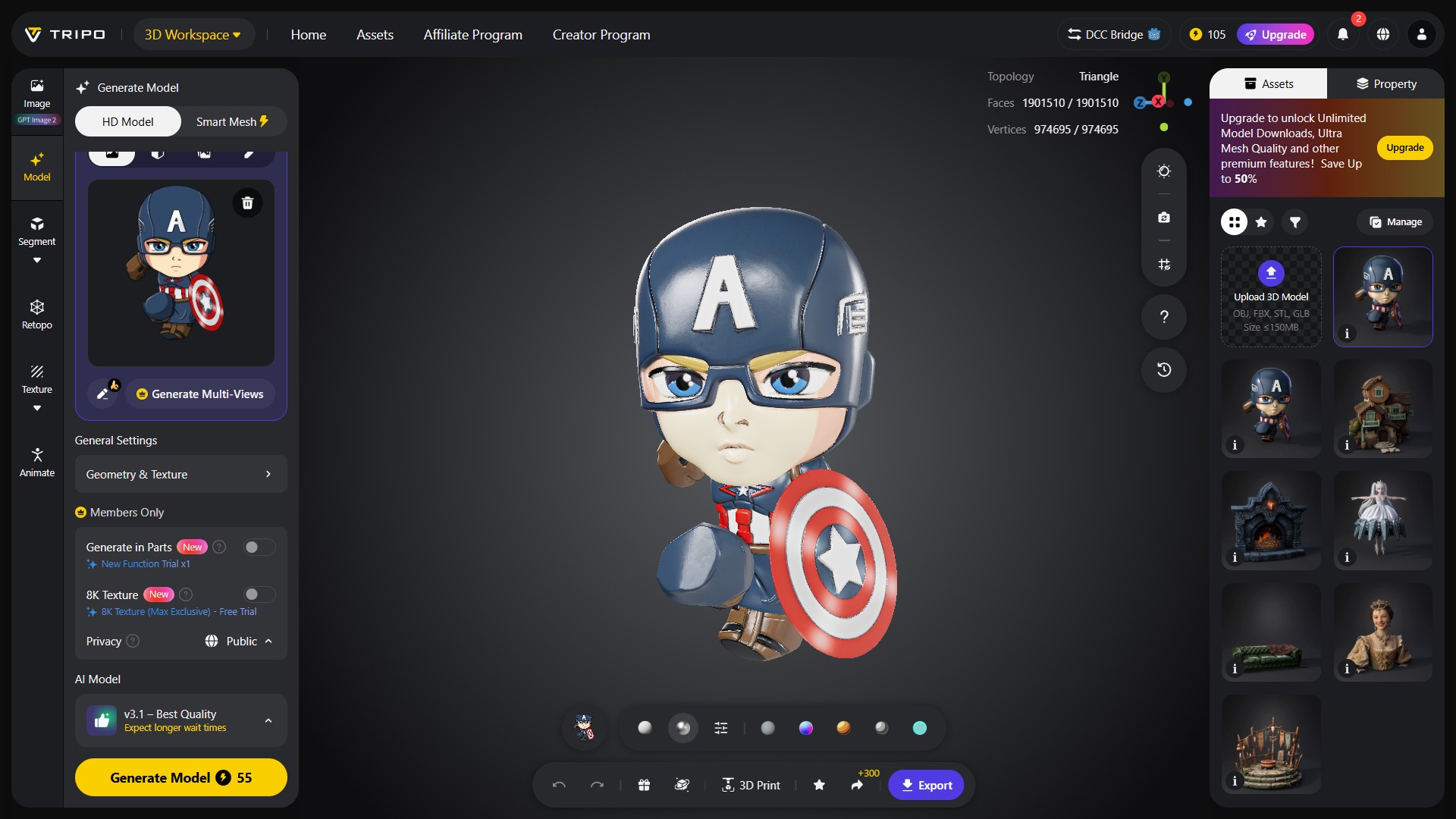Switch assets to grid view
Viewport: 1456px width, 819px height.
[1235, 222]
